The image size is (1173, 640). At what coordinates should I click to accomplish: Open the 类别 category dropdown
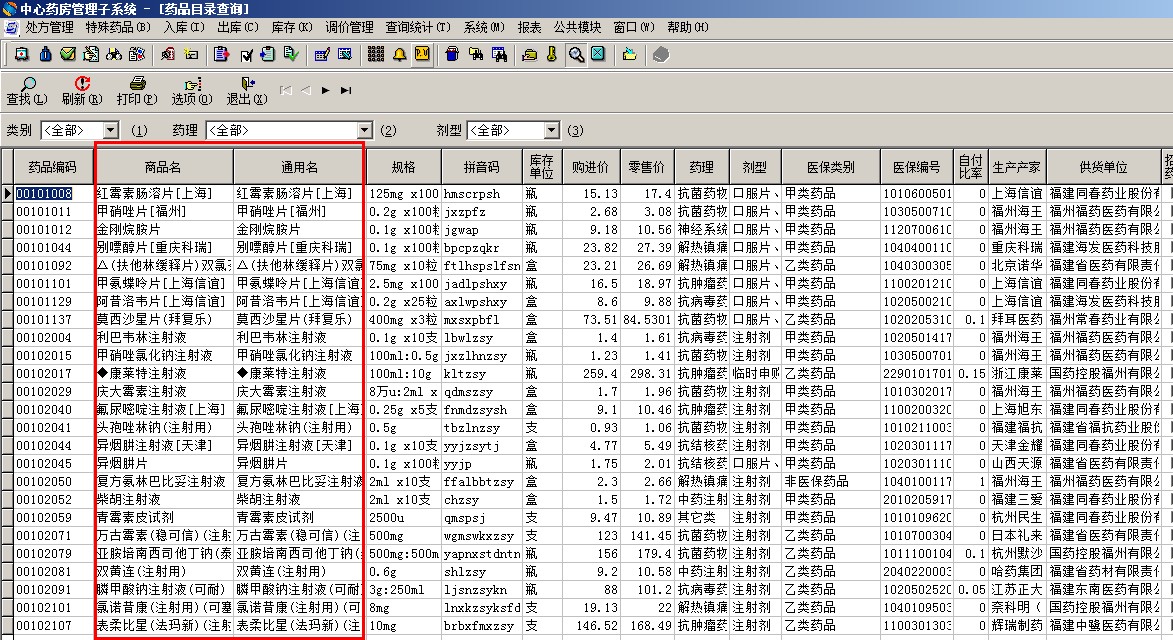coord(111,130)
